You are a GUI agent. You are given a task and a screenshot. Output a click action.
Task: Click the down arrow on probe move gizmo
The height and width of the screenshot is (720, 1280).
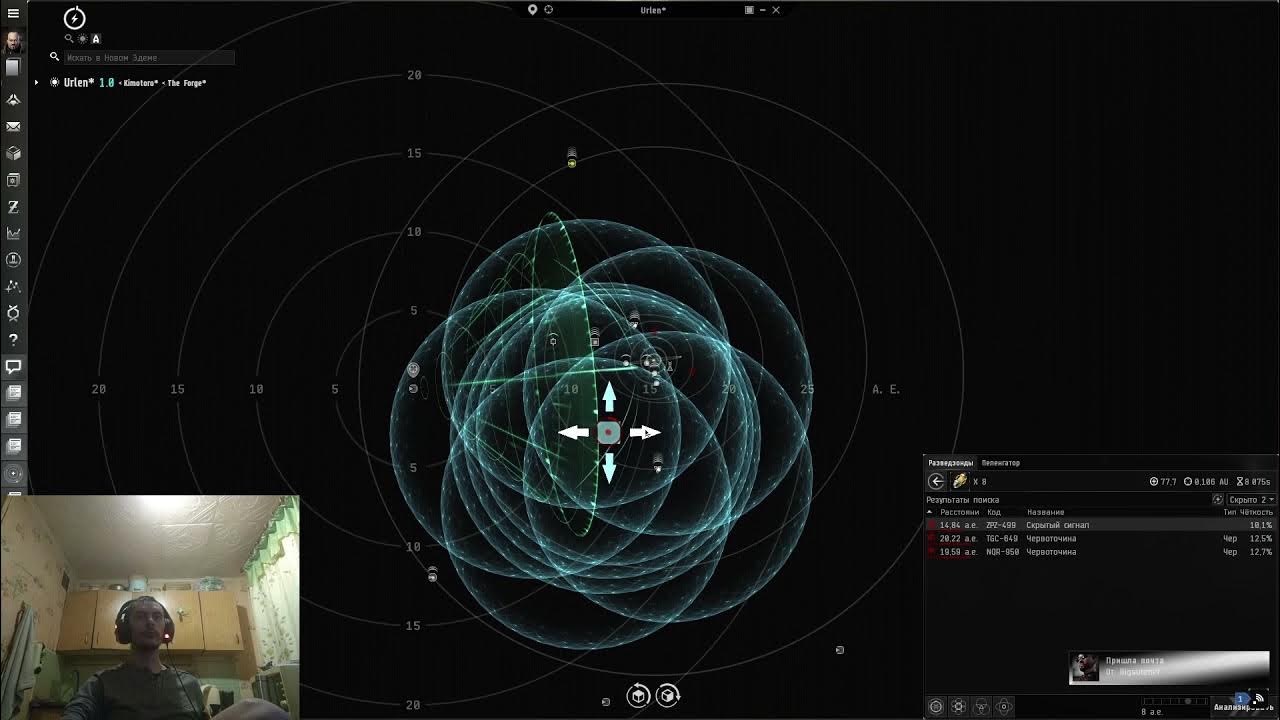609,467
